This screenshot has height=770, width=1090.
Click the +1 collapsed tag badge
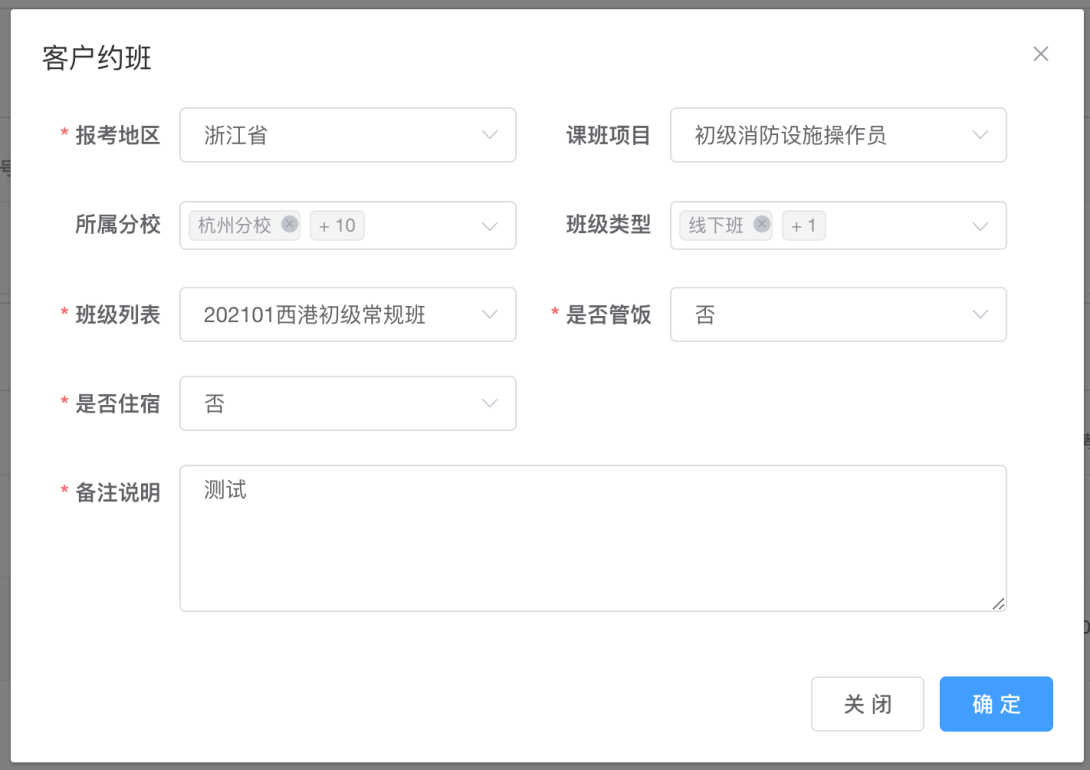click(803, 226)
